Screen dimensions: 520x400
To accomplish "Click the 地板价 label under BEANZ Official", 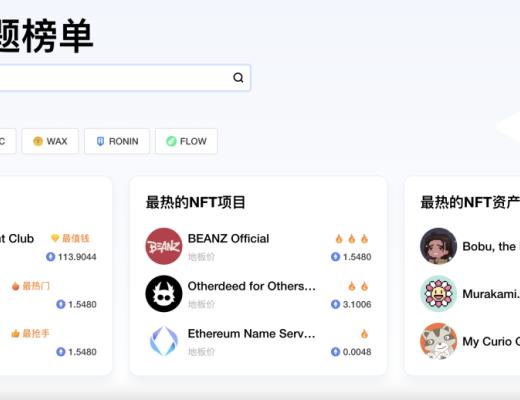I will tap(201, 257).
